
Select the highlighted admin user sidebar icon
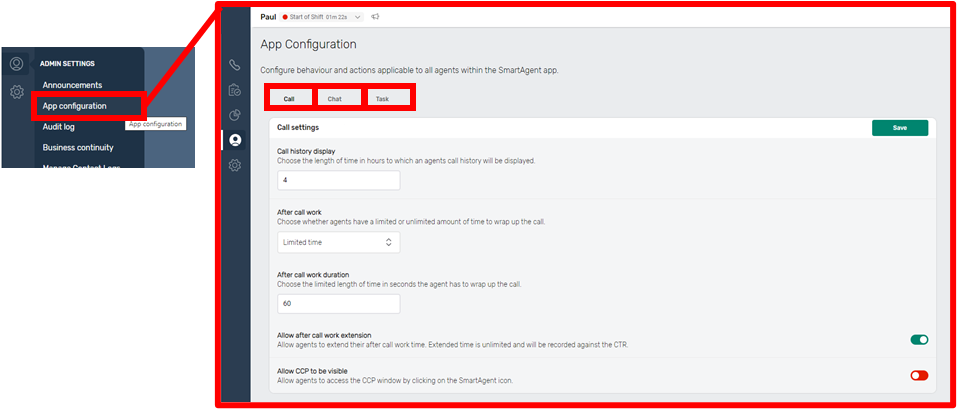(234, 140)
